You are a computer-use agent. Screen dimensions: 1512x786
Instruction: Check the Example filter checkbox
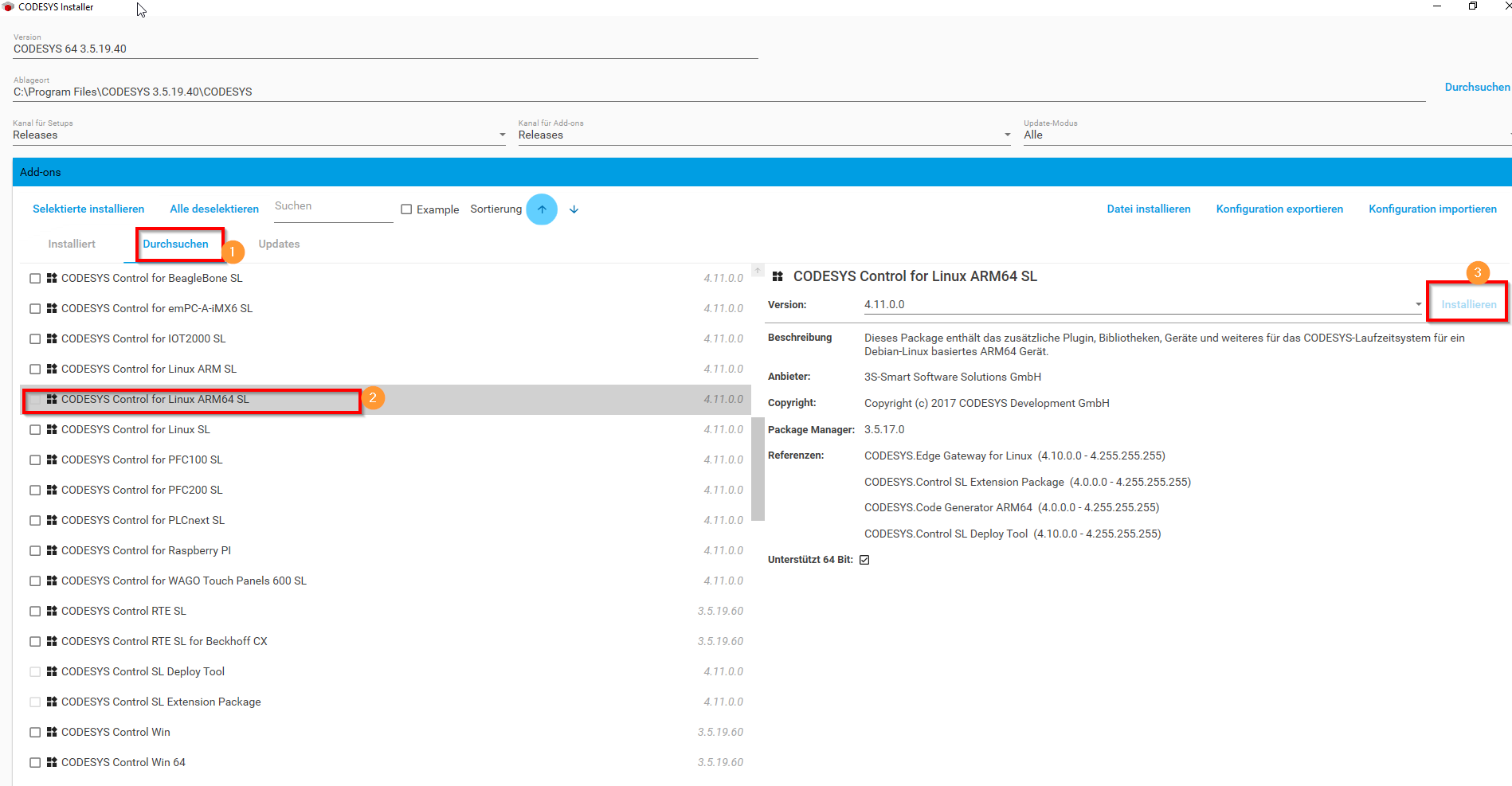407,209
